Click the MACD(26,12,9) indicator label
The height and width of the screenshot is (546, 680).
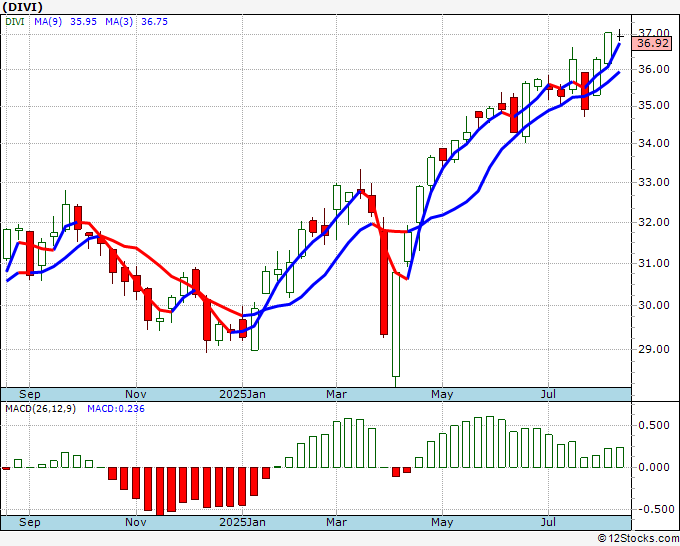click(40, 409)
